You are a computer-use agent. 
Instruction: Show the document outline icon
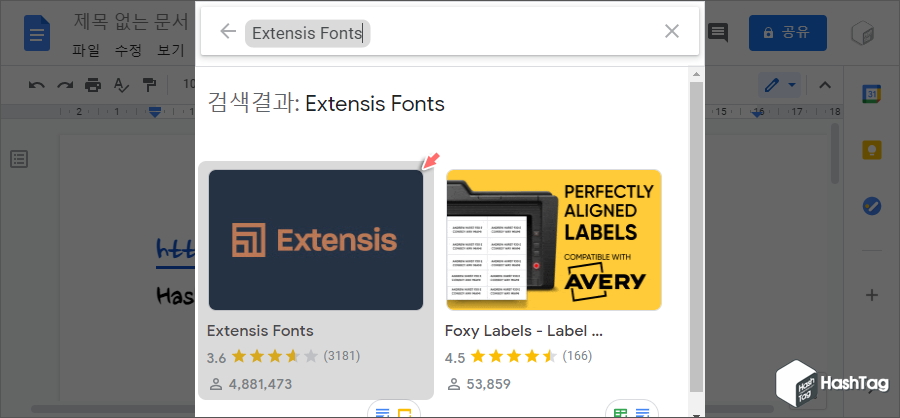[x=20, y=159]
